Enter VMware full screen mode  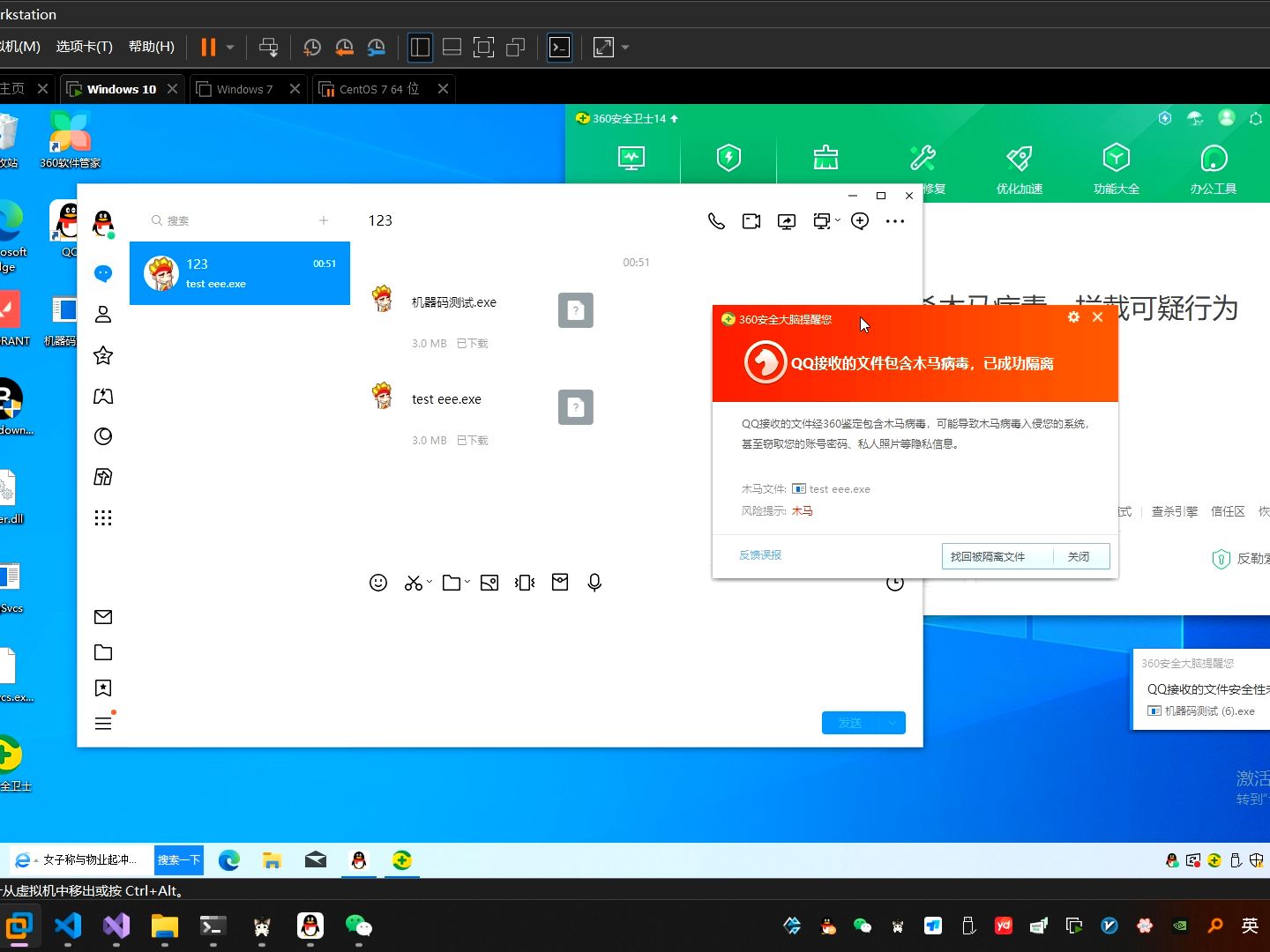(x=483, y=48)
